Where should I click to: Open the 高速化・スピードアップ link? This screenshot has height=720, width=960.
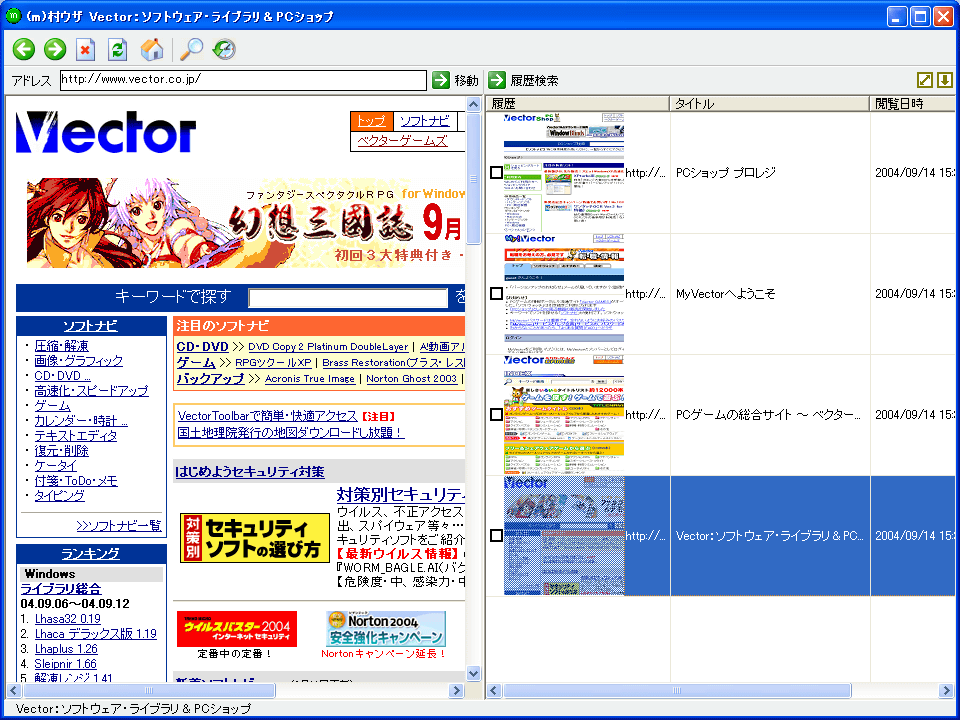pyautogui.click(x=91, y=391)
